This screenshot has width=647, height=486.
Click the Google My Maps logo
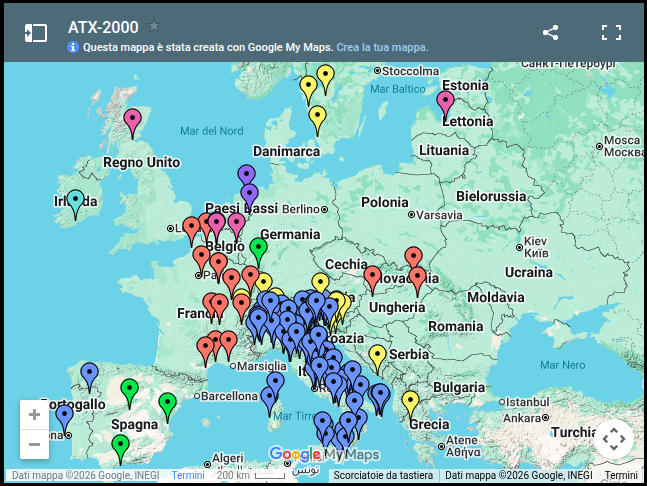(x=324, y=455)
